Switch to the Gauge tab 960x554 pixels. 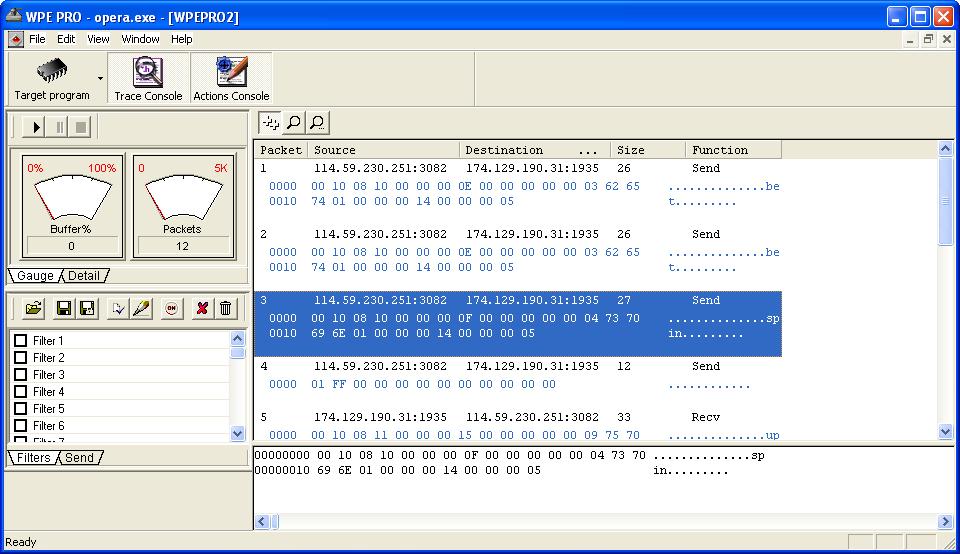coord(35,275)
